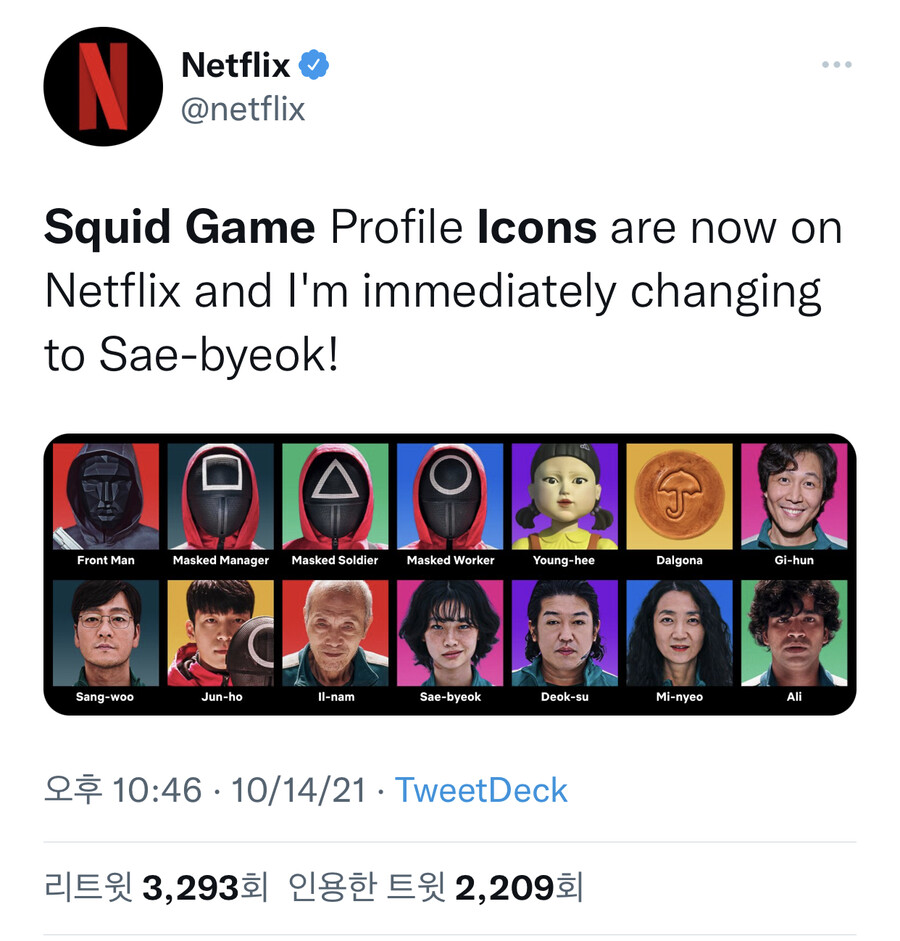The image size is (900, 941).
Task: Open the three-dot more options menu
Action: (x=836, y=65)
